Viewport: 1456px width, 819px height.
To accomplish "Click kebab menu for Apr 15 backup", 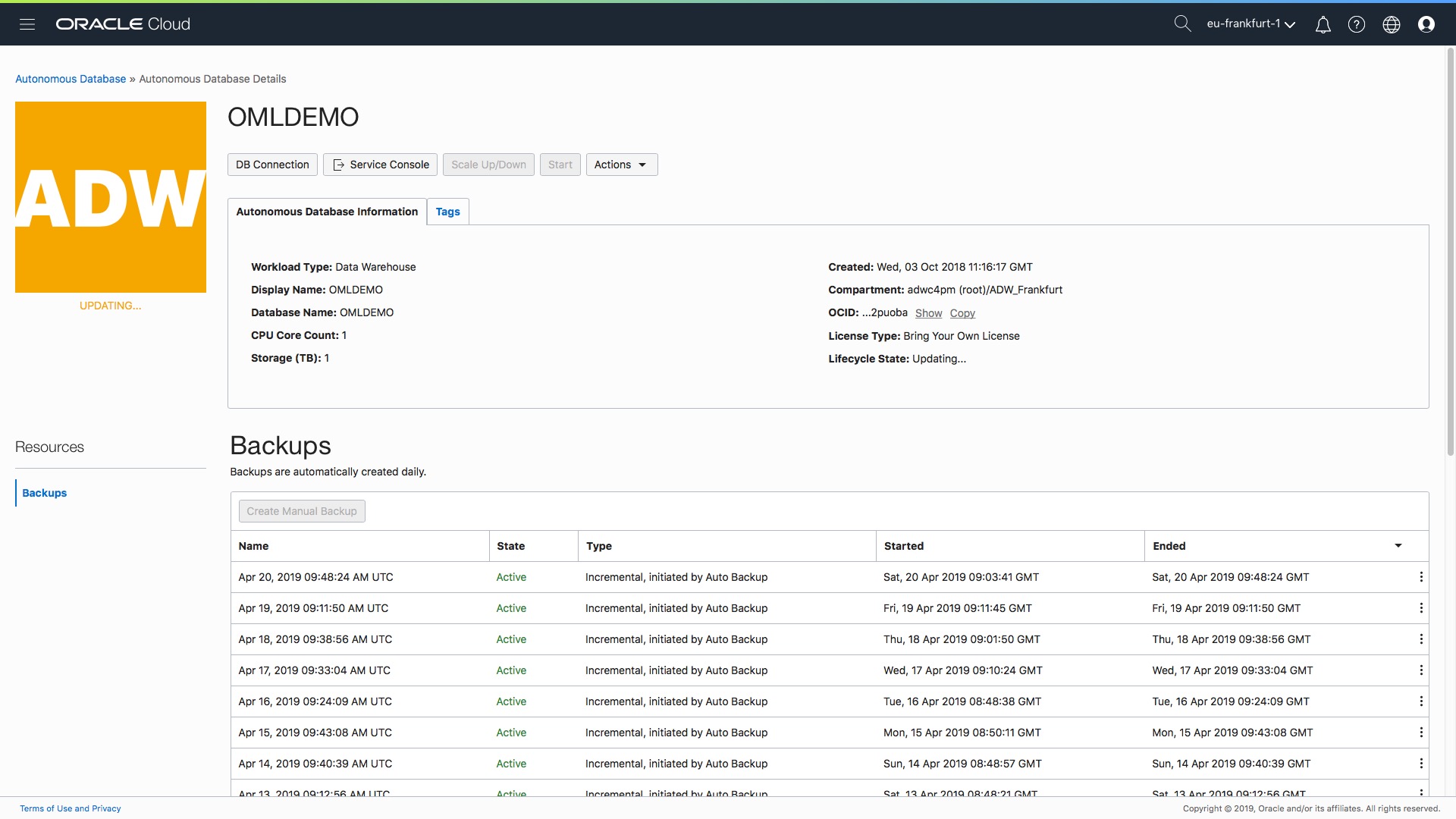I will [1420, 733].
